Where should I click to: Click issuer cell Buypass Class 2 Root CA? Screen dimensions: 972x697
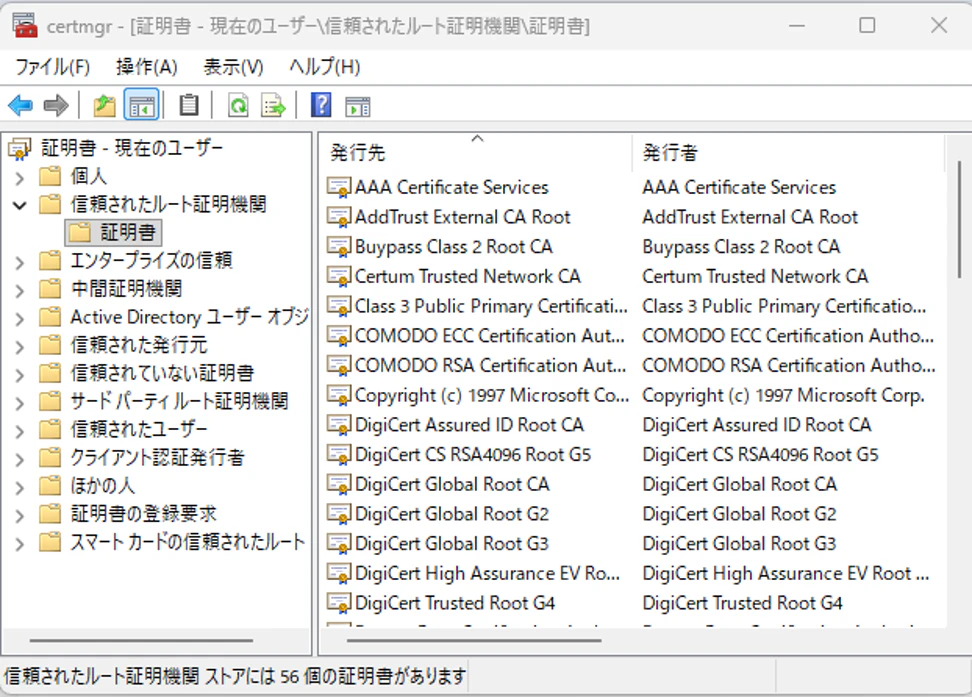[741, 247]
